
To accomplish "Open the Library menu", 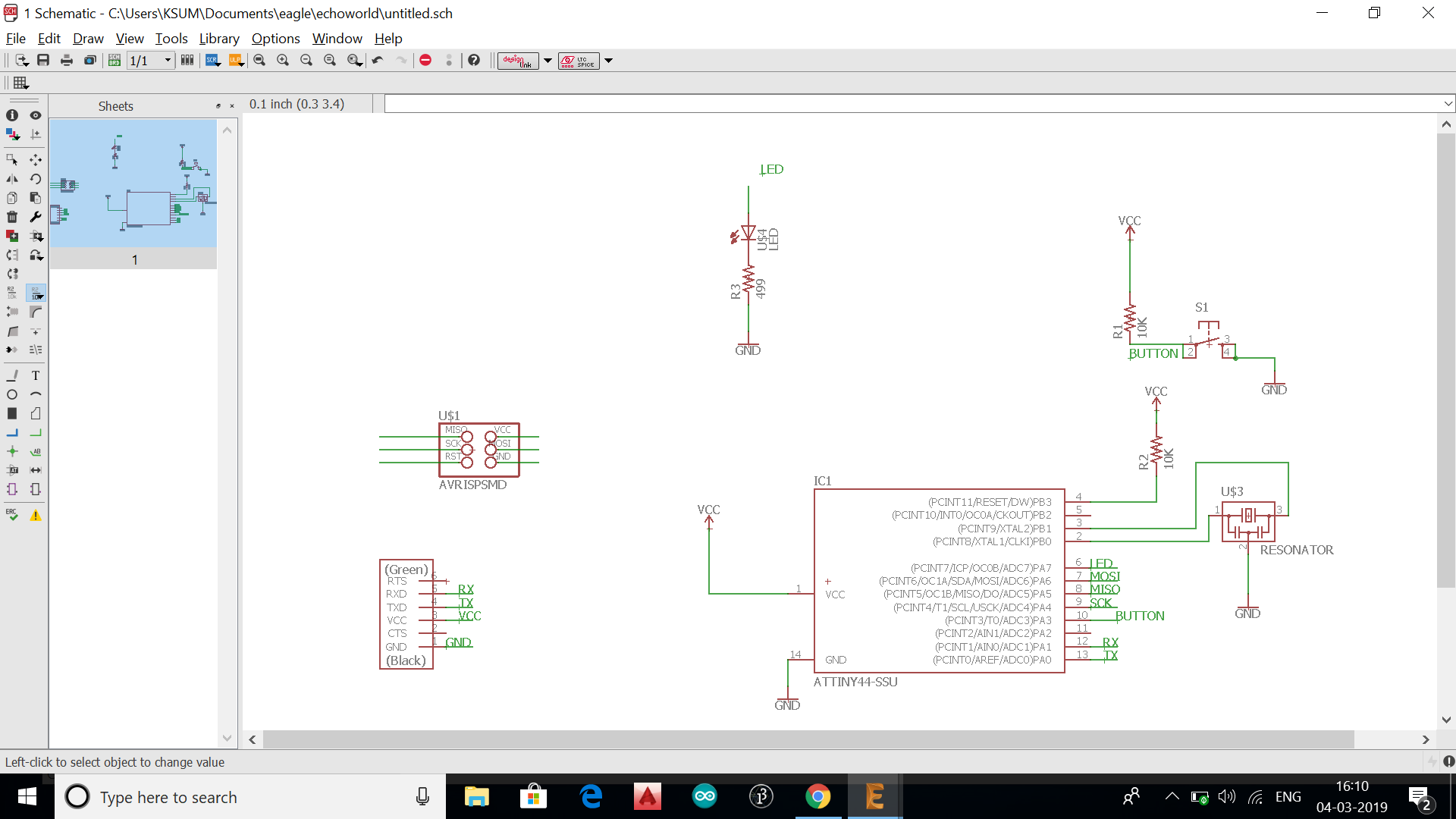I will click(218, 39).
